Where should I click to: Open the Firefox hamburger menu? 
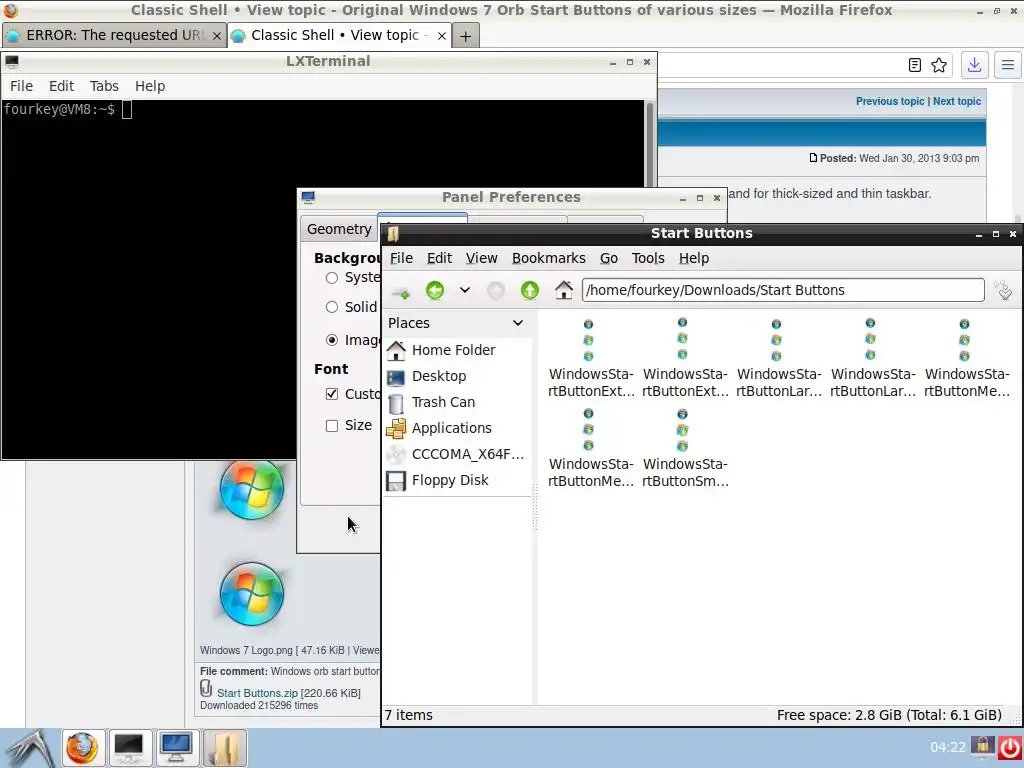[x=1008, y=65]
